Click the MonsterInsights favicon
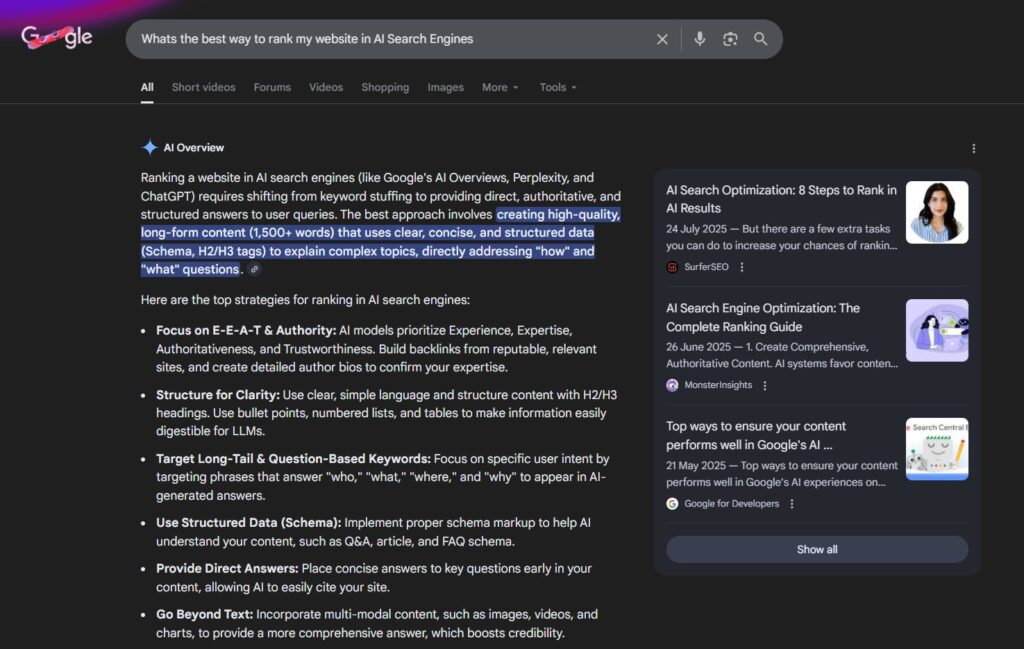 coord(671,385)
